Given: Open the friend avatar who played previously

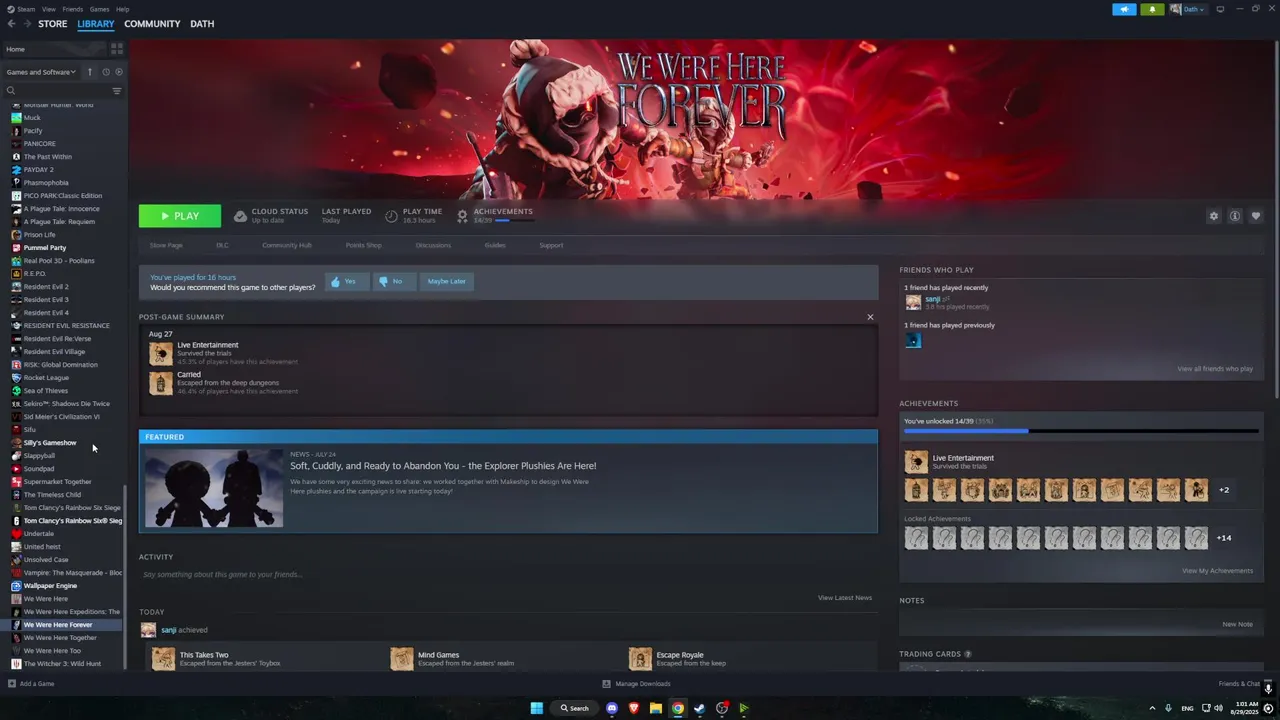Looking at the screenshot, I should [x=913, y=341].
